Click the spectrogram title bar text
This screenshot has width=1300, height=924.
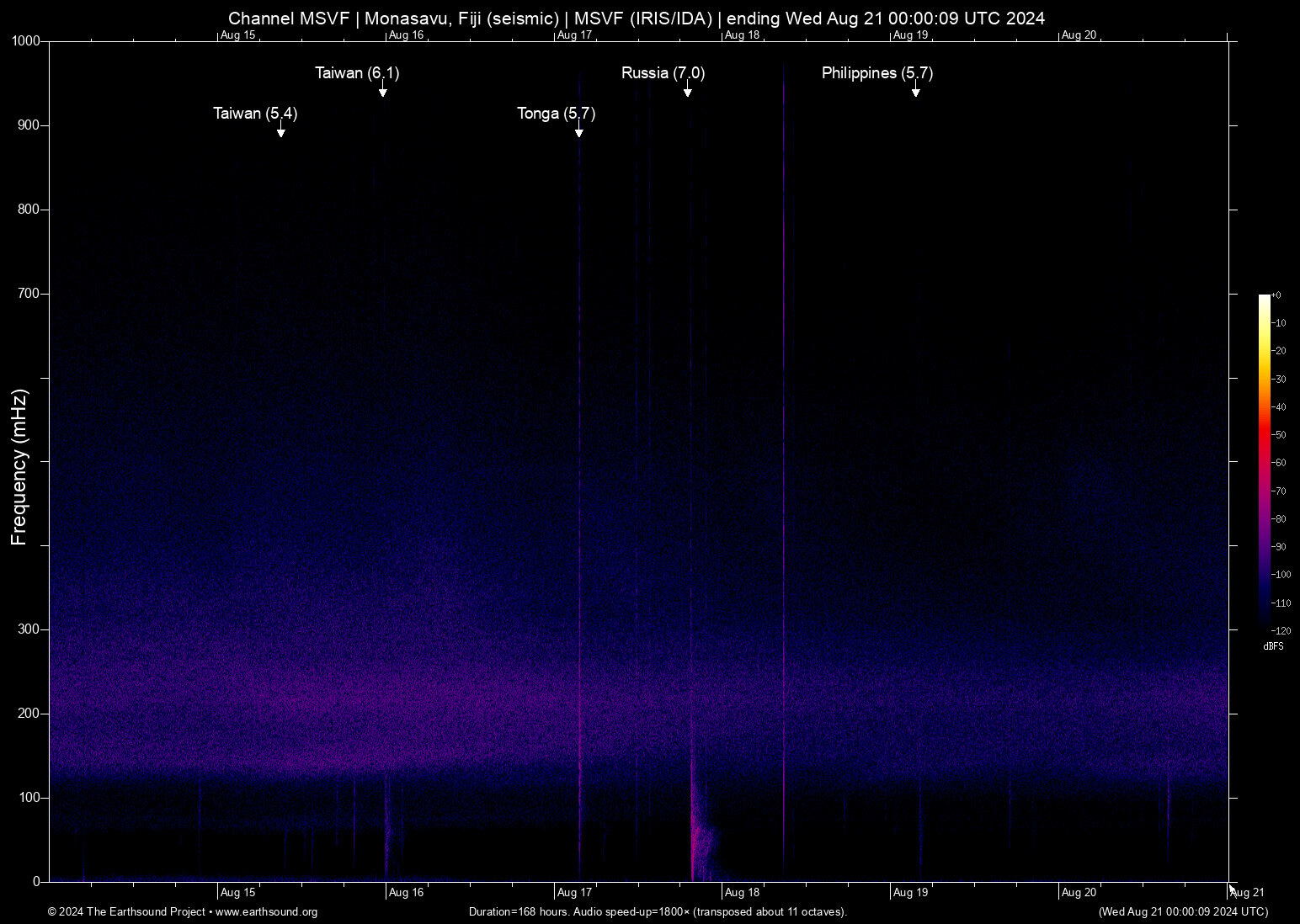click(x=637, y=18)
